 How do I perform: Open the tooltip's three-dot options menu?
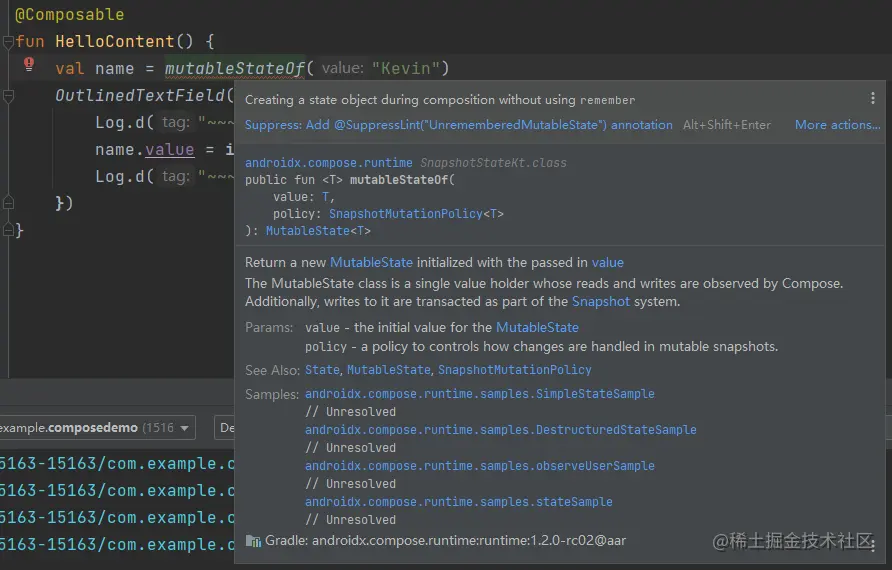pyautogui.click(x=873, y=98)
